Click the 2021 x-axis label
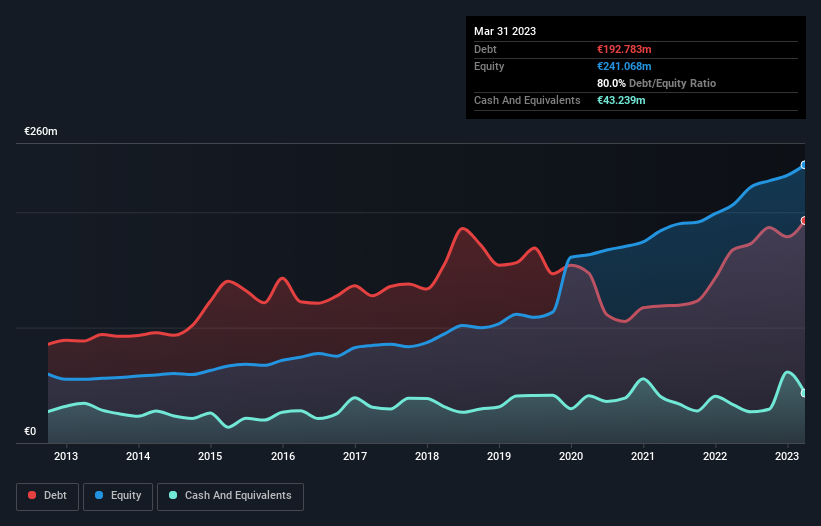821x526 pixels. point(642,456)
